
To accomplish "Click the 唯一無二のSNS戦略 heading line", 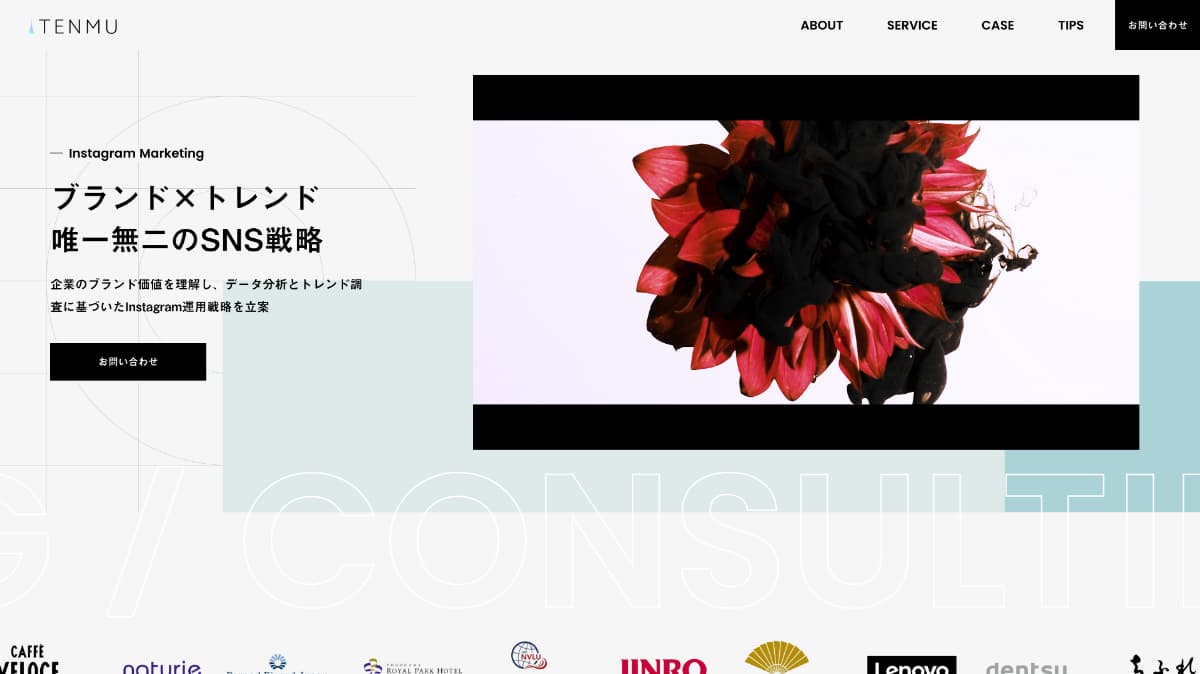I will (187, 240).
